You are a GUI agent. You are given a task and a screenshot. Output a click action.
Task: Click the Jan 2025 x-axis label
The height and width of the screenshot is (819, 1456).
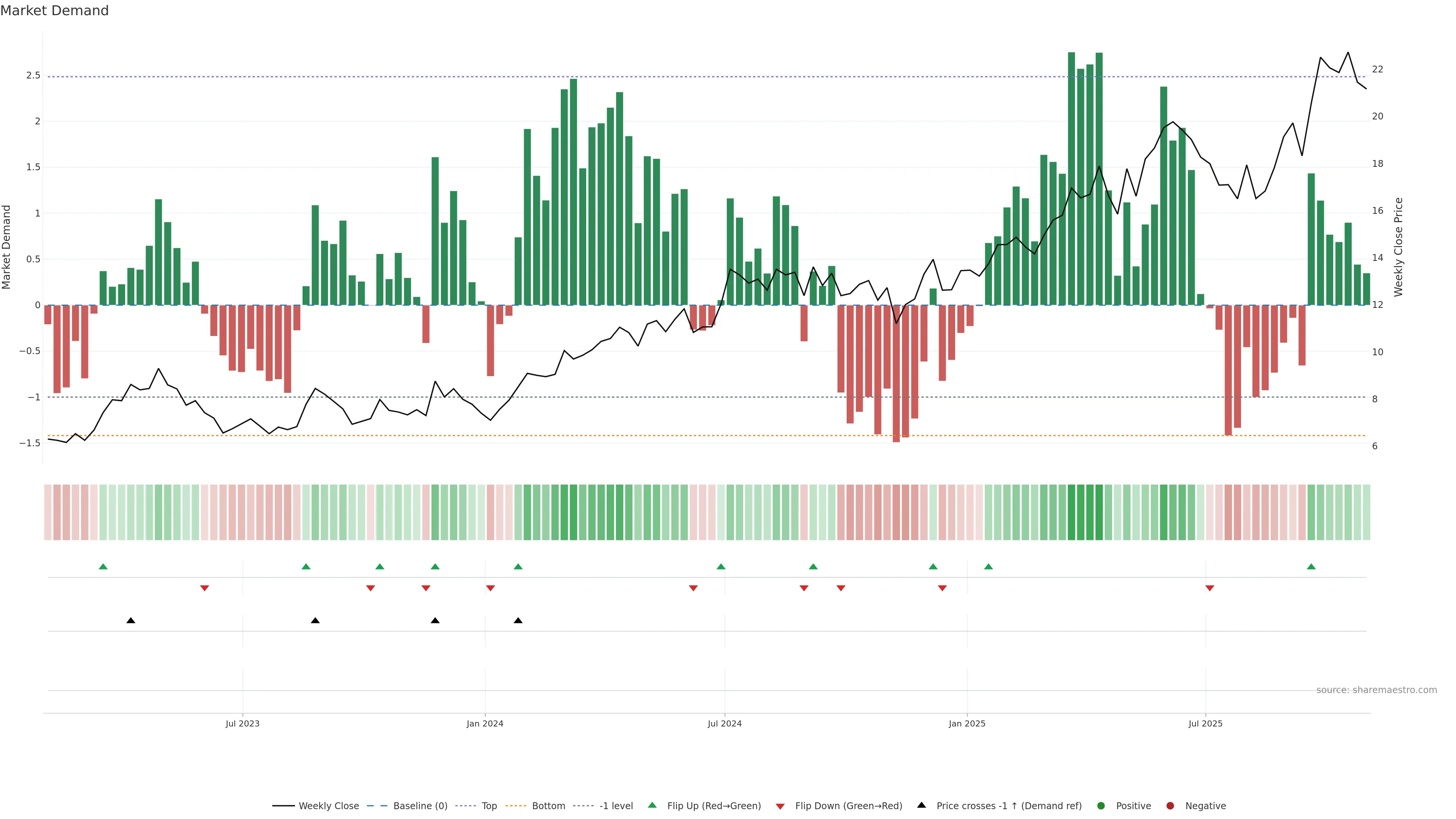(x=967, y=723)
